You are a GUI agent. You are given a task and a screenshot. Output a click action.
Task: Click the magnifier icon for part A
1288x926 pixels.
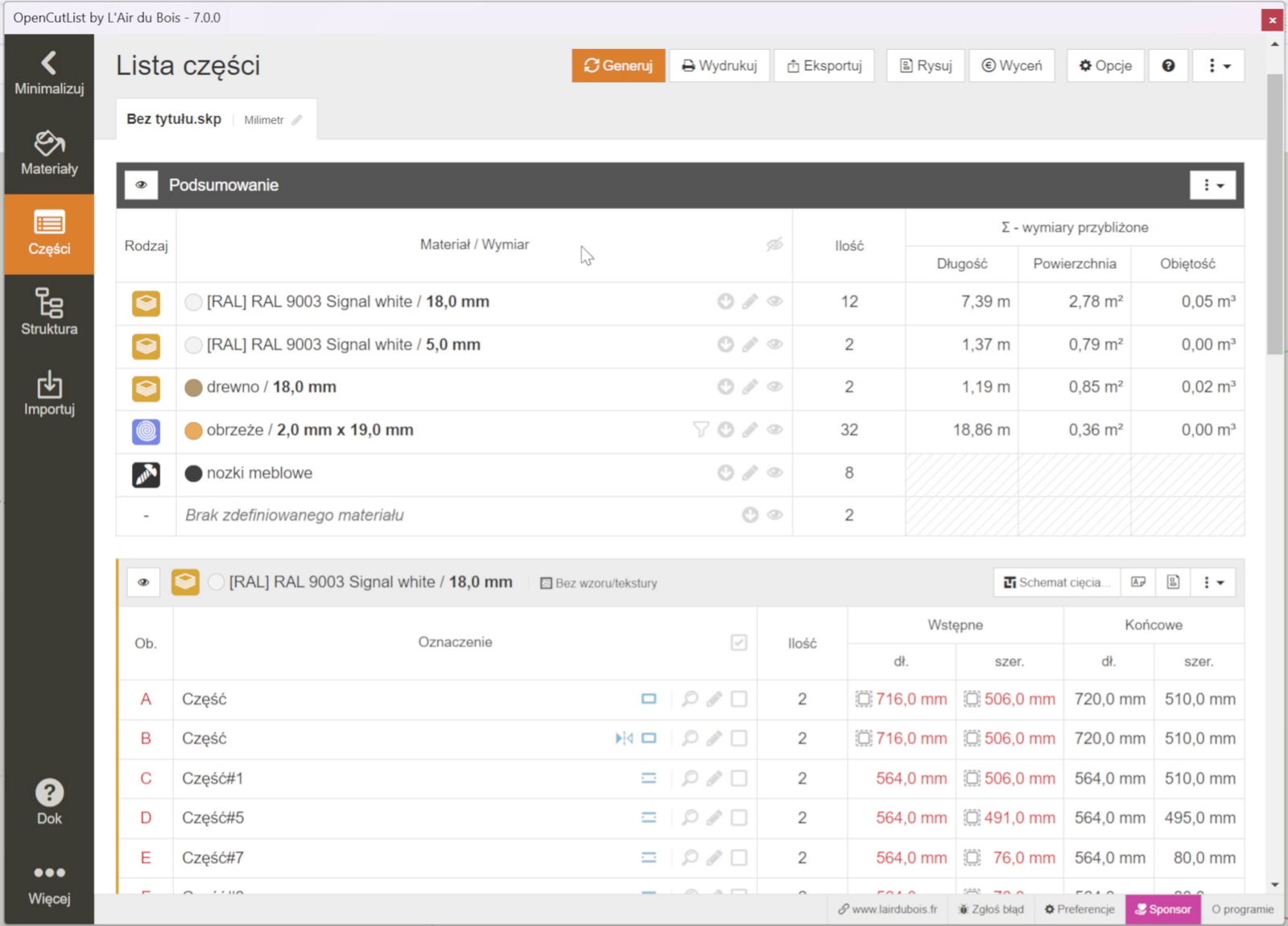690,699
